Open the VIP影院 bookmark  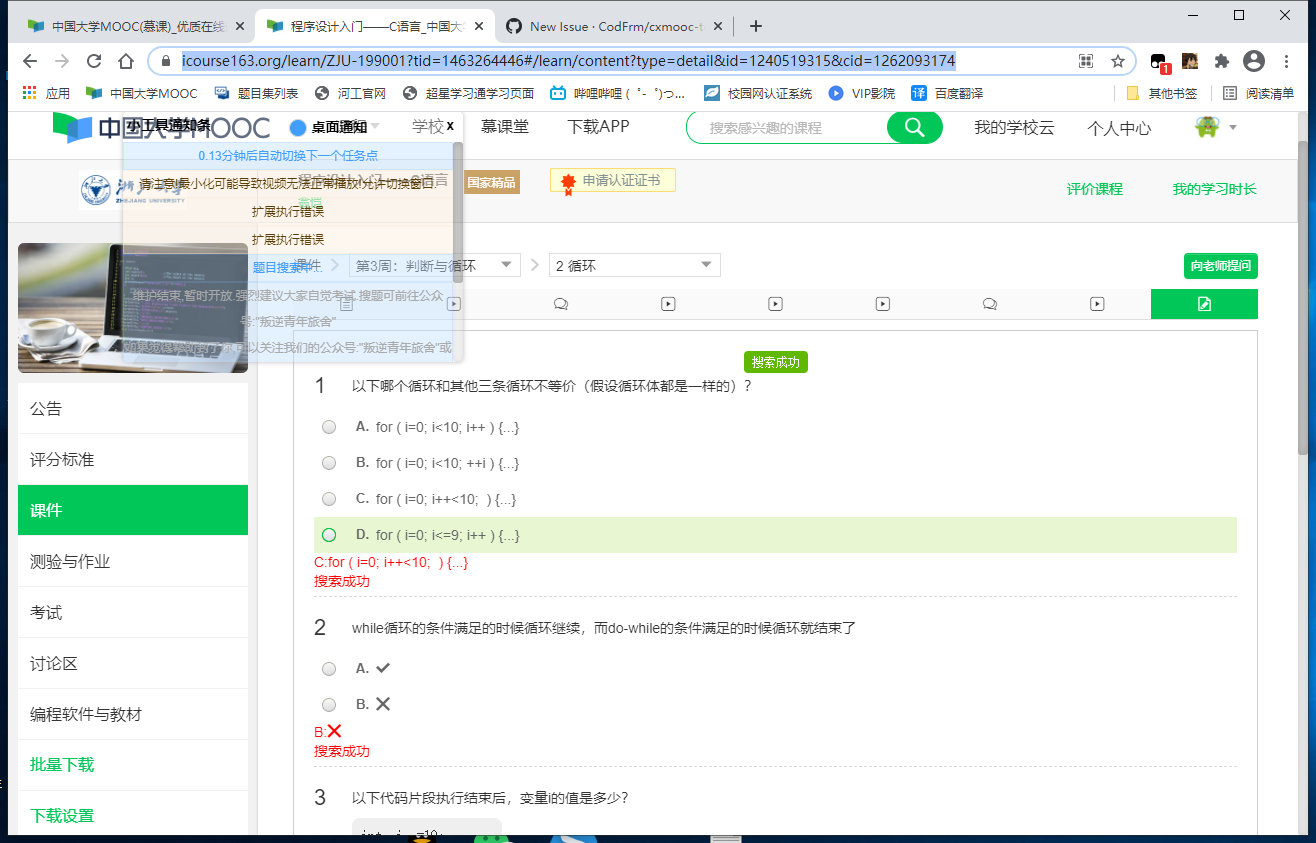[861, 93]
